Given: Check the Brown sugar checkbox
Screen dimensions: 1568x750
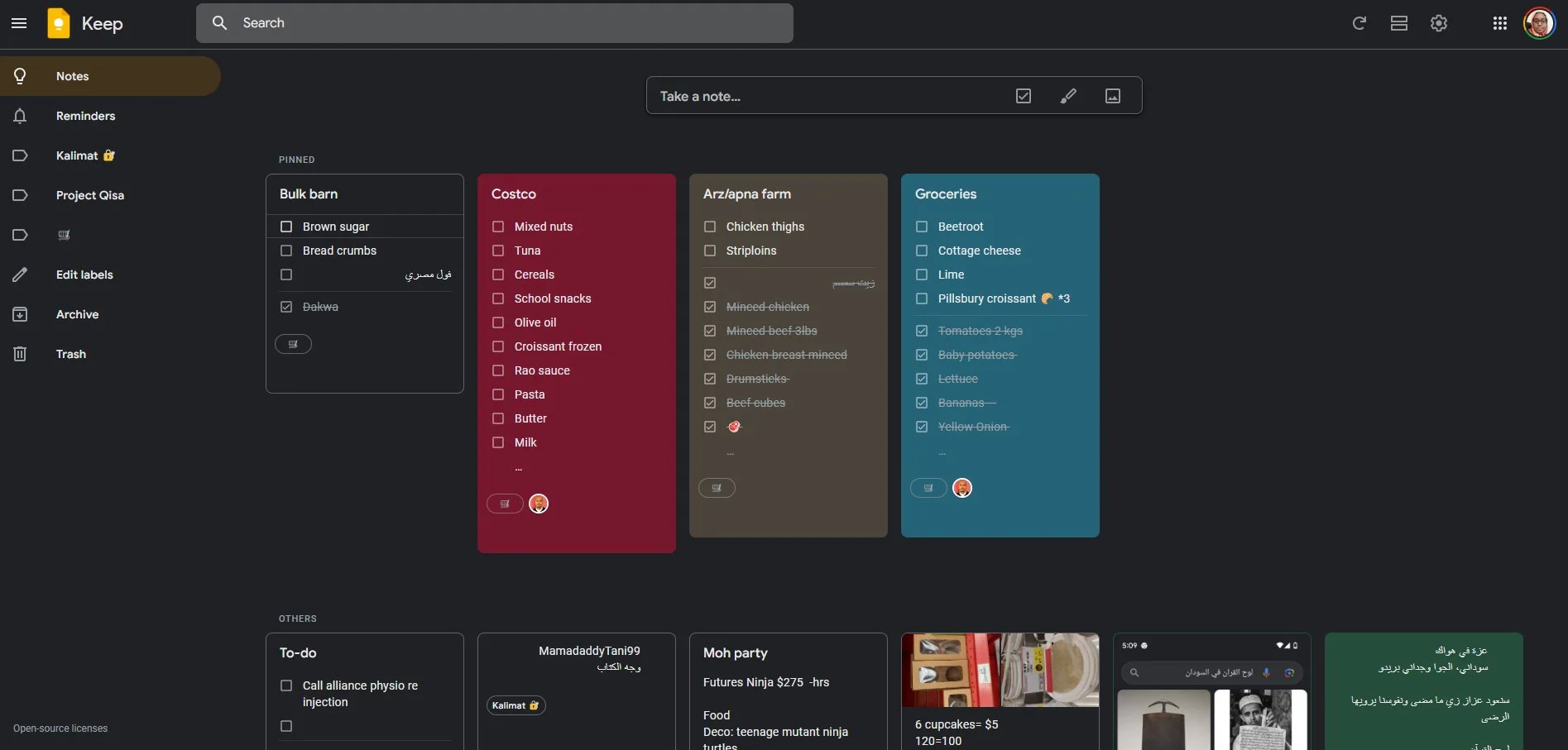Looking at the screenshot, I should 286,227.
